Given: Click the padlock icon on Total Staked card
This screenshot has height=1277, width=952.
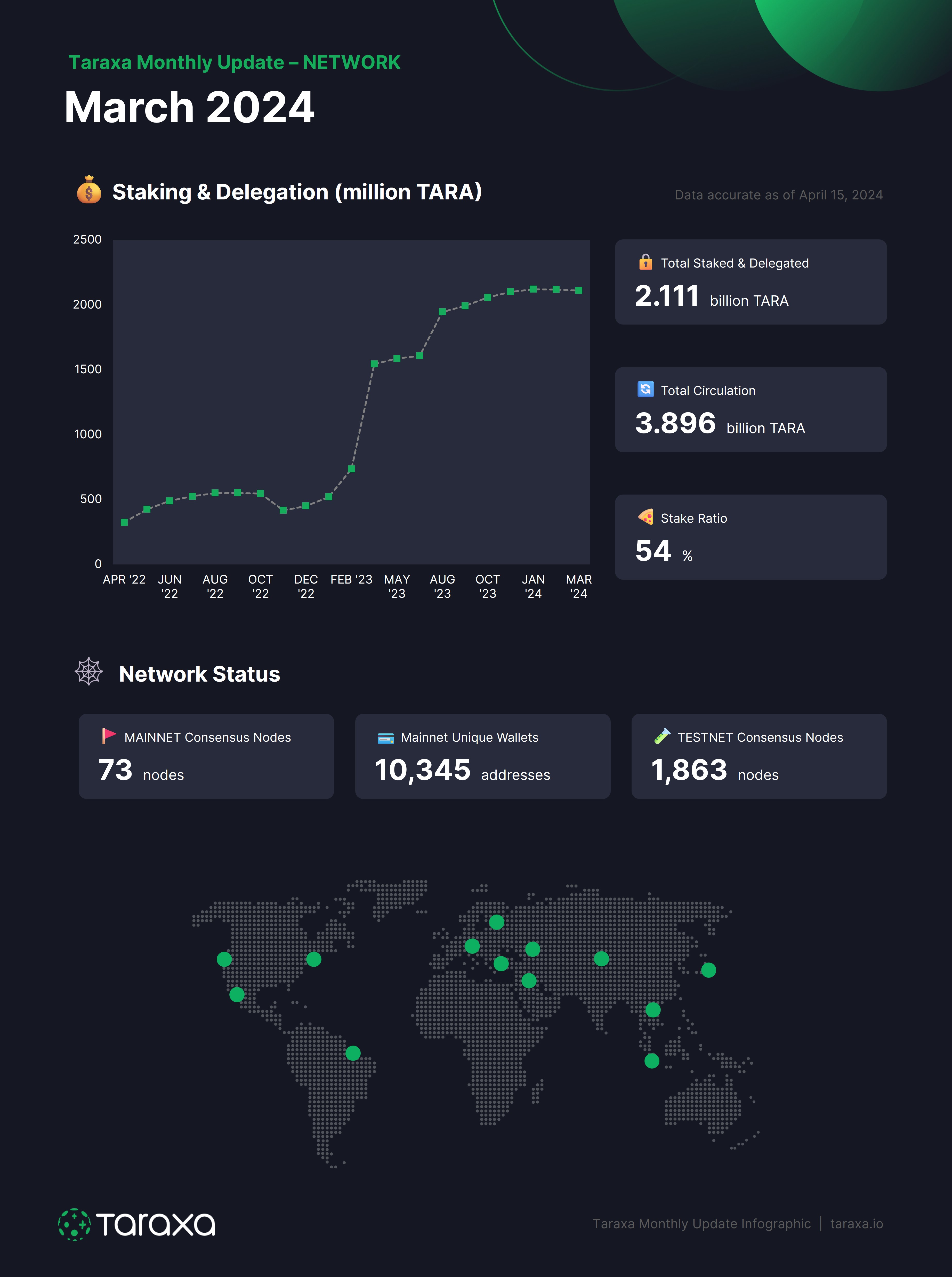Looking at the screenshot, I should pyautogui.click(x=646, y=262).
